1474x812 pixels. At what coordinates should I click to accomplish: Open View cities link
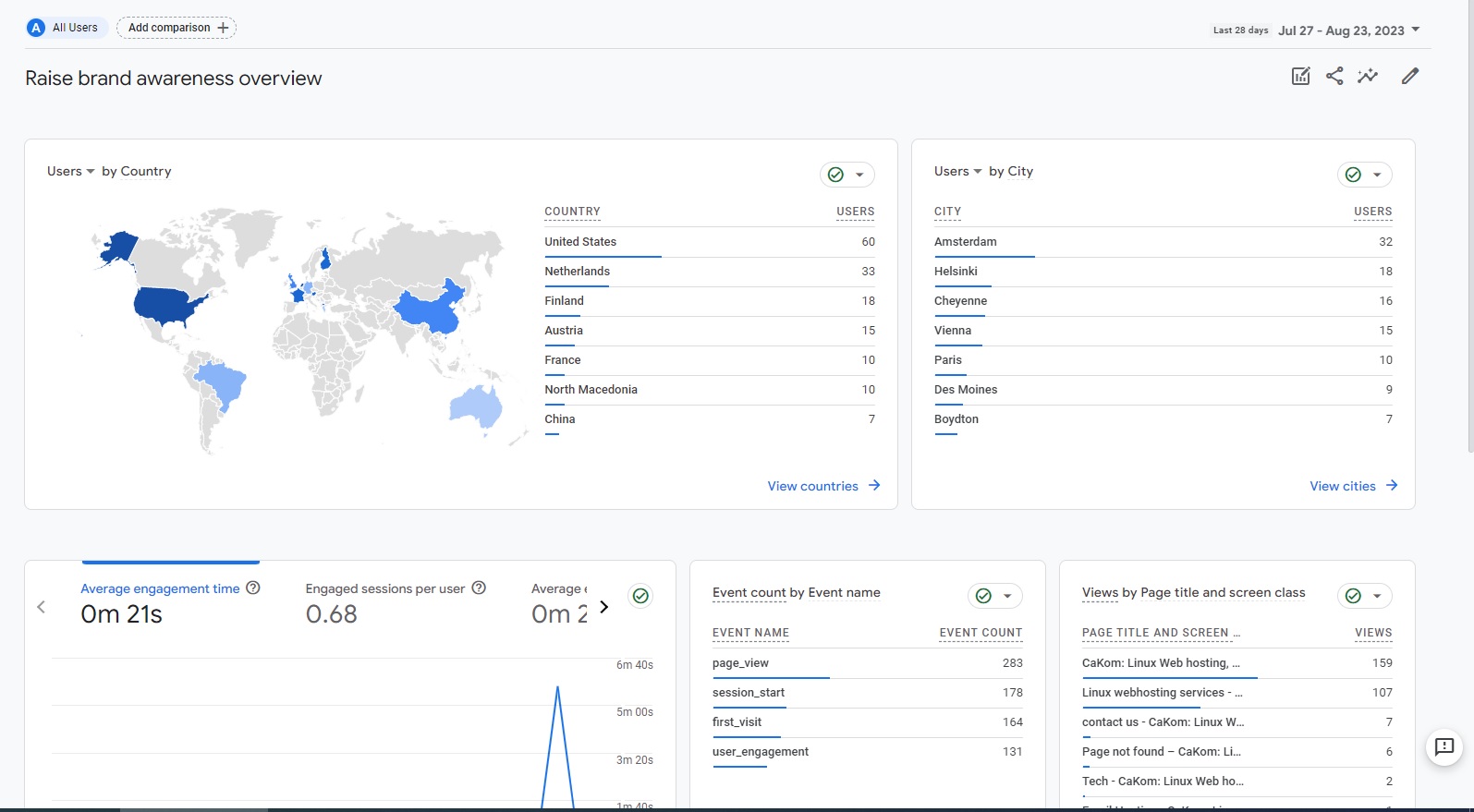coord(1353,486)
